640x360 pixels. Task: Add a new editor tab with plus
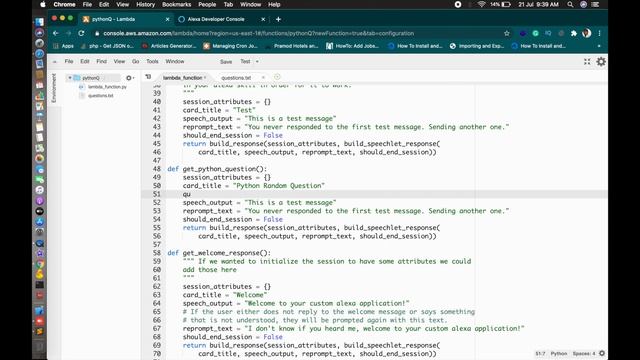277,77
